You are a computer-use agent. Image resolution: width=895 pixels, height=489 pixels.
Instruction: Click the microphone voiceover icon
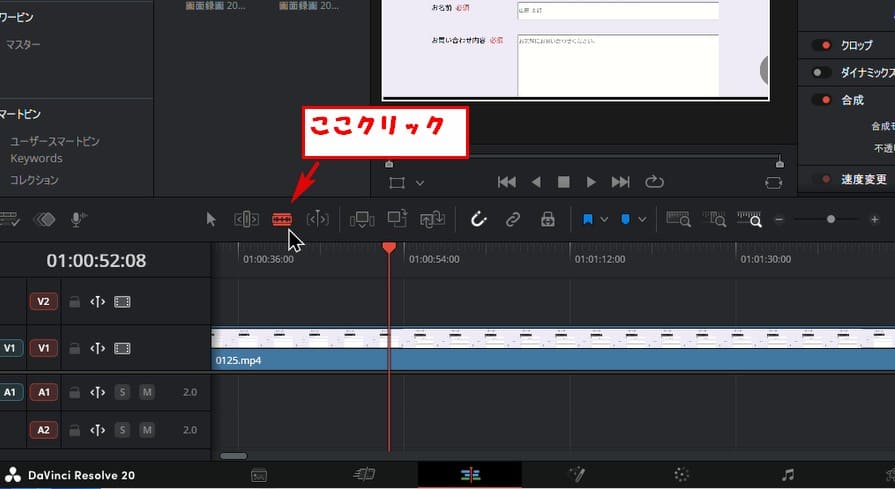coord(78,219)
